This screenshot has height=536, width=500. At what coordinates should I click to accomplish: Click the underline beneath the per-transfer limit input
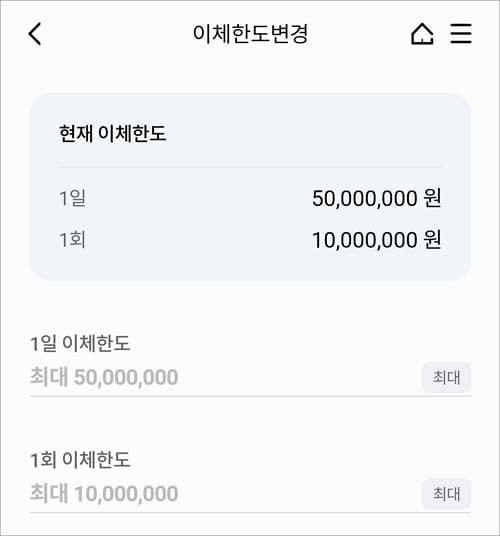coord(251,512)
